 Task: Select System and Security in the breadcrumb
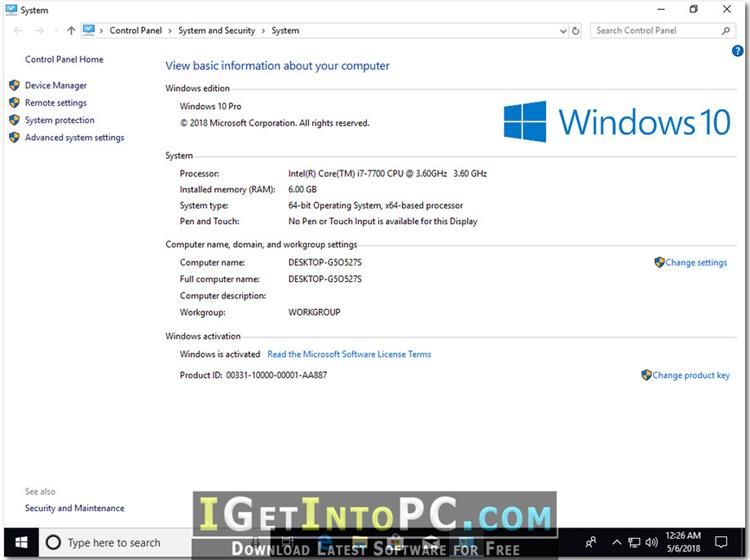point(216,31)
